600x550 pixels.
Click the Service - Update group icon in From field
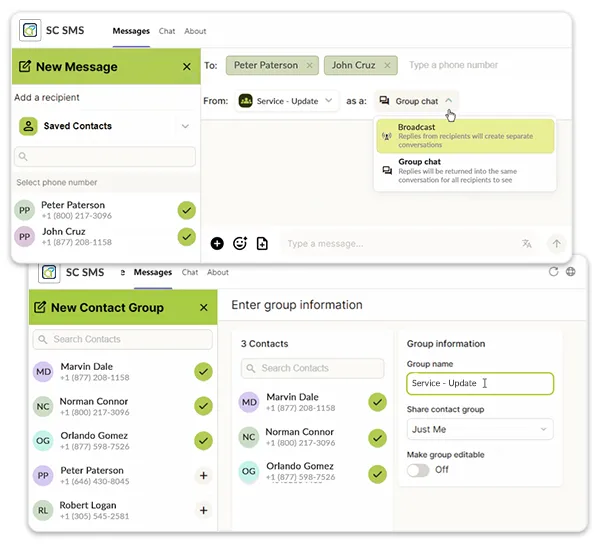click(x=246, y=101)
